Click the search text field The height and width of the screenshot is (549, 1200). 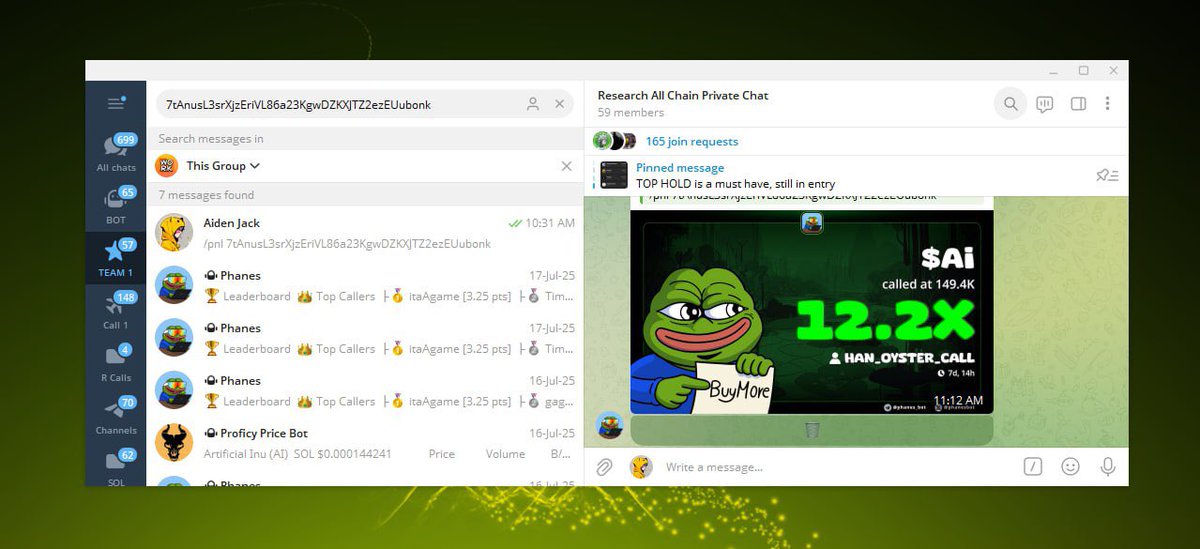point(340,104)
